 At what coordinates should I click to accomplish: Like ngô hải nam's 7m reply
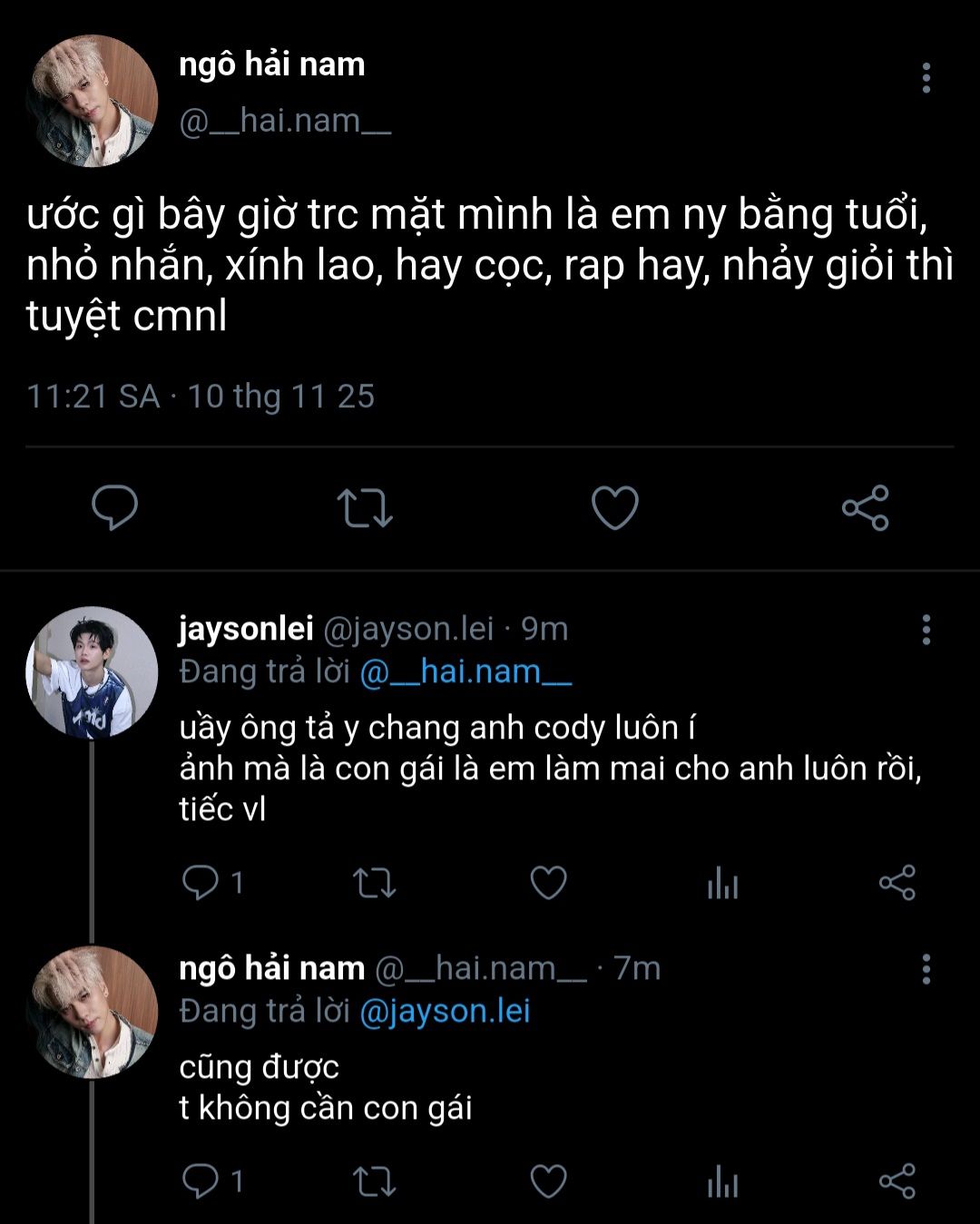tap(548, 1180)
